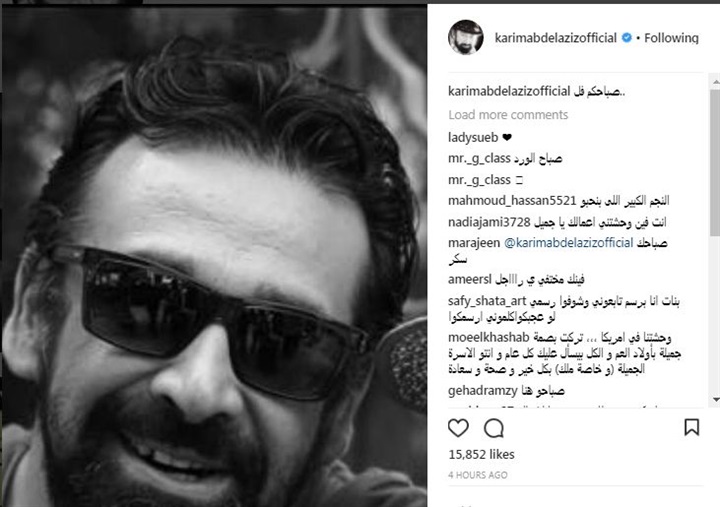
Task: Toggle Following status for this account
Action: click(671, 38)
